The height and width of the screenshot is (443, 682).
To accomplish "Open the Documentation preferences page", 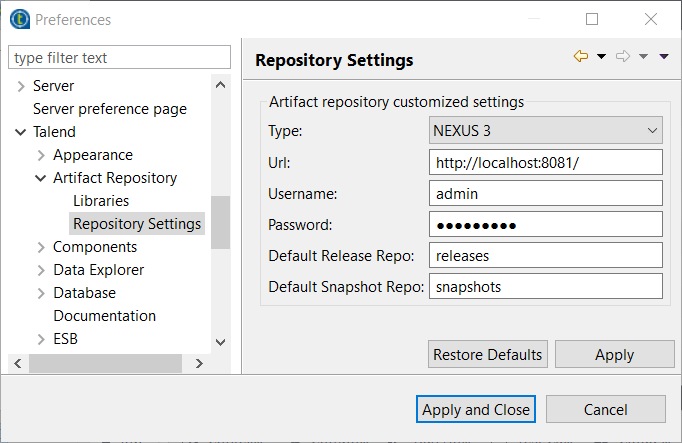I will [104, 316].
